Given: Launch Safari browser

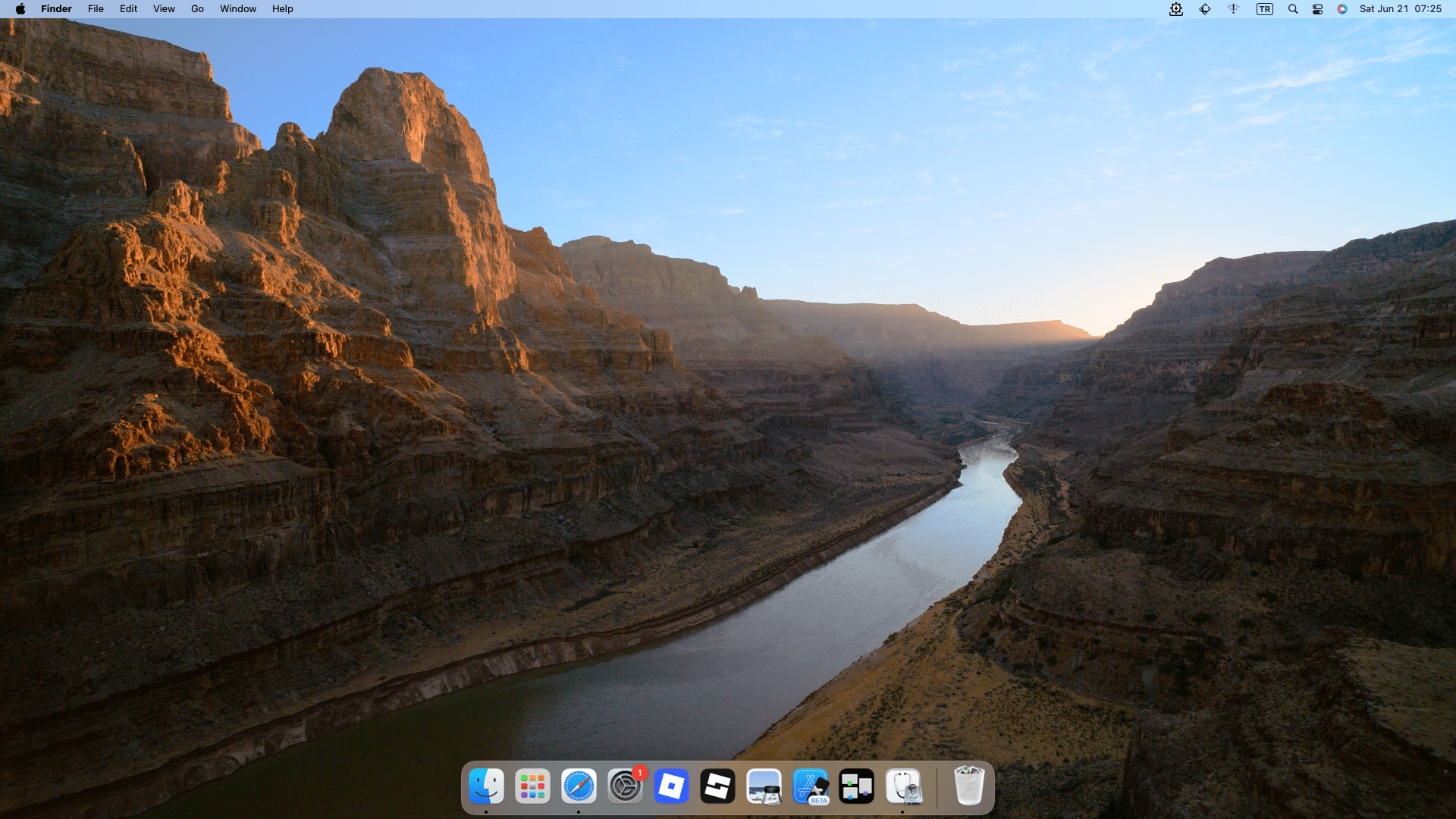Looking at the screenshot, I should (x=577, y=788).
